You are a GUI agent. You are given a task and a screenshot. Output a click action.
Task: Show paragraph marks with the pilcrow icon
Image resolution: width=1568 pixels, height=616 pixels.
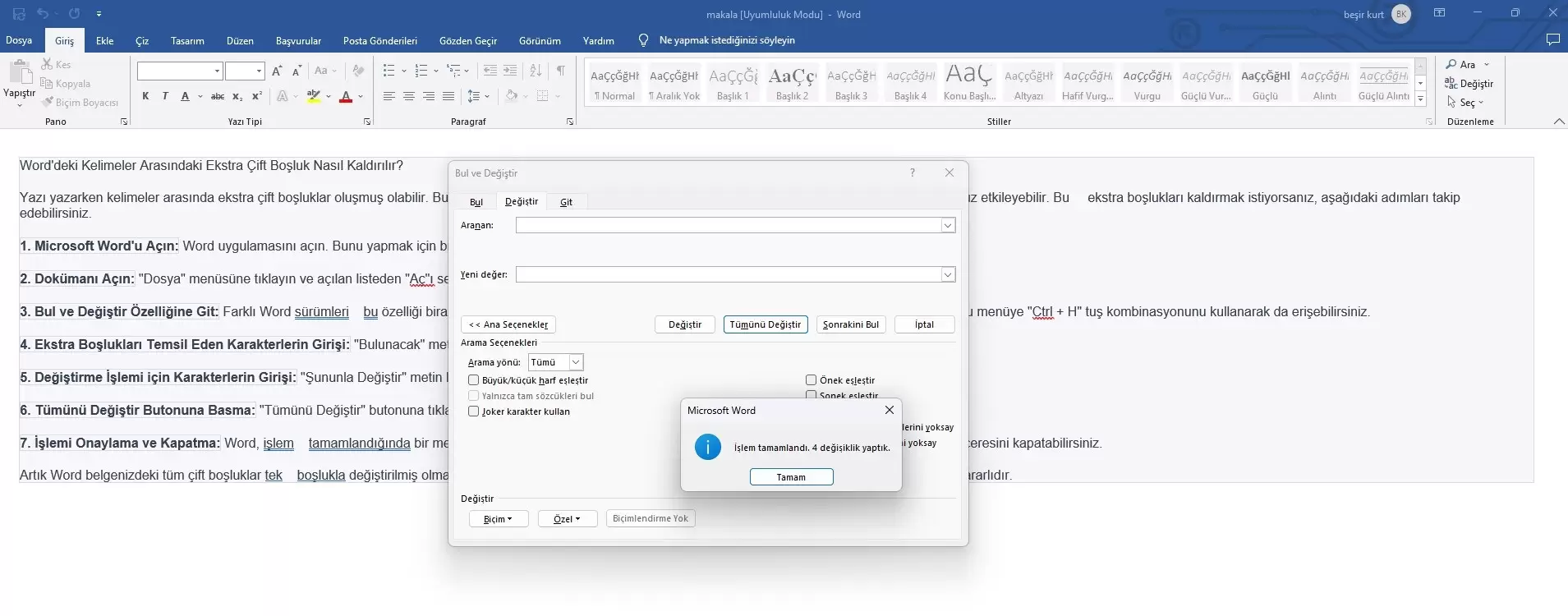tap(560, 71)
